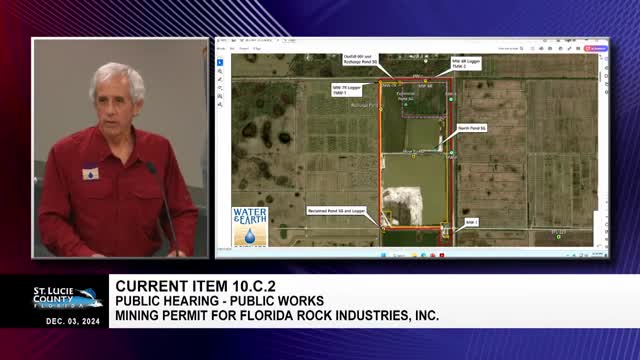
Task: Click the MW 6R Logger TMW 2 callout
Action: point(466,63)
